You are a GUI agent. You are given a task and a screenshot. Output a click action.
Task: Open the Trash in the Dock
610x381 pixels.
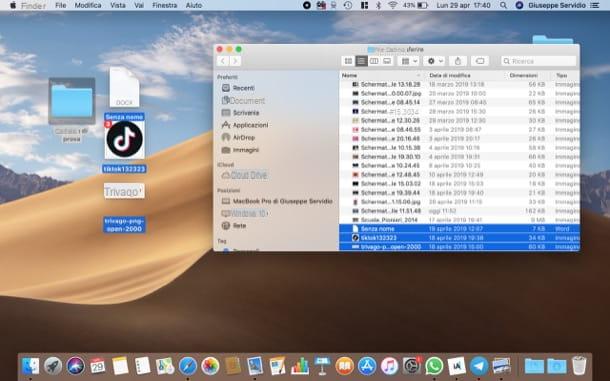(x=579, y=366)
